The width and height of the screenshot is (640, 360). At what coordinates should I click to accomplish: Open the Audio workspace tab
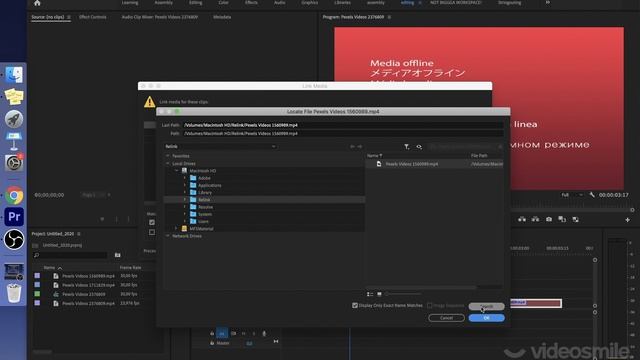point(280,3)
